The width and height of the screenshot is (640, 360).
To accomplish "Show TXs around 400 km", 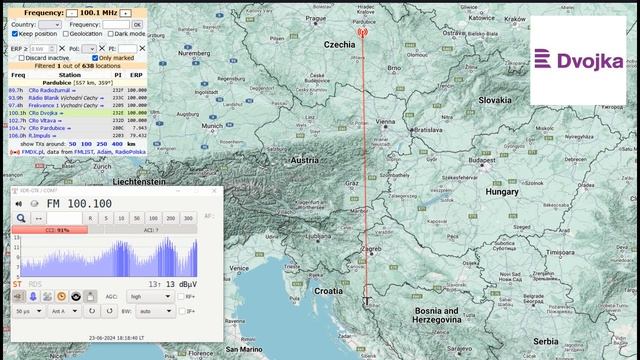I will tap(117, 144).
